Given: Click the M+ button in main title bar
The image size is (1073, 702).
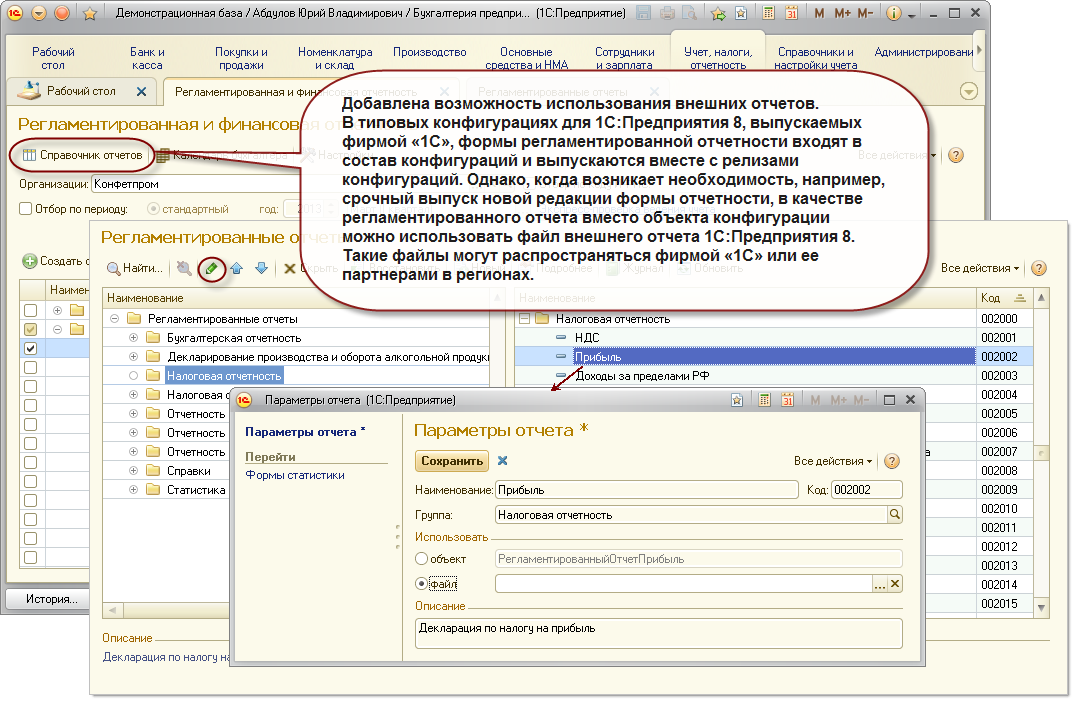Looking at the screenshot, I should [842, 13].
